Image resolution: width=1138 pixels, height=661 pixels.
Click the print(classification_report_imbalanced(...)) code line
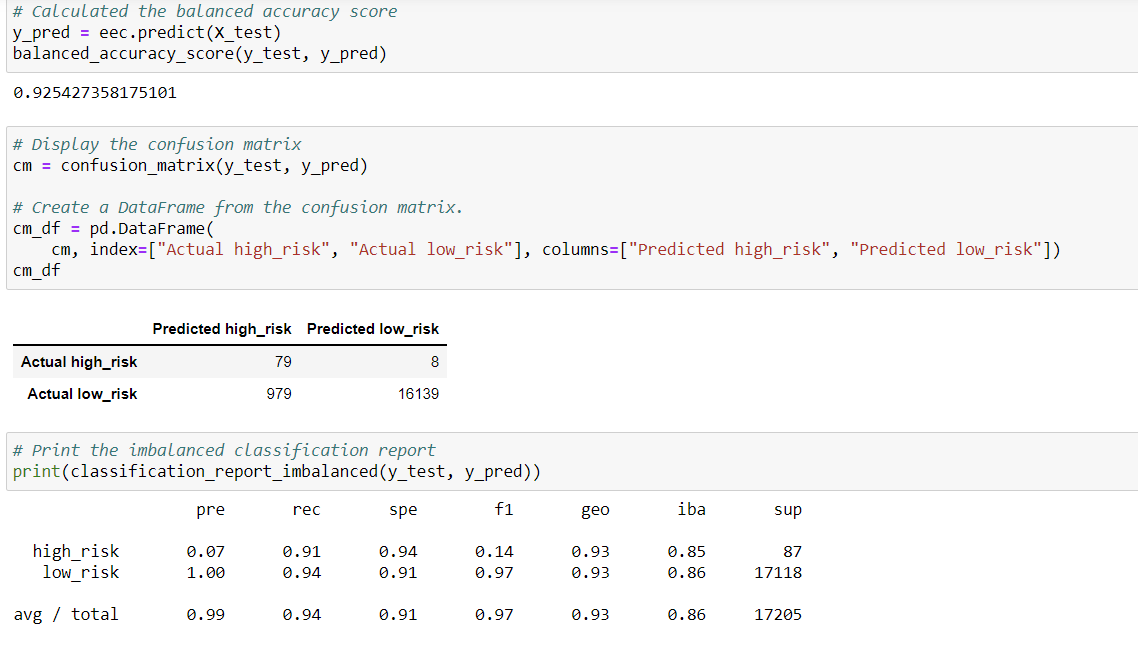click(x=277, y=472)
